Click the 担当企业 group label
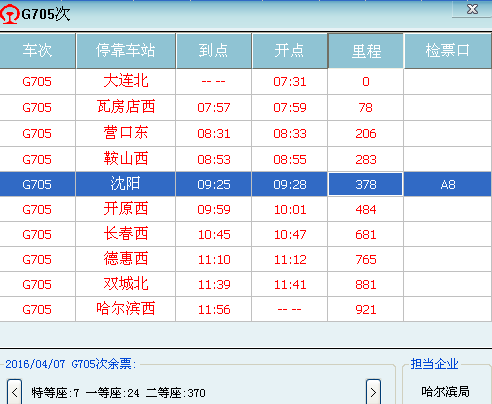The width and height of the screenshot is (492, 404). pyautogui.click(x=434, y=364)
